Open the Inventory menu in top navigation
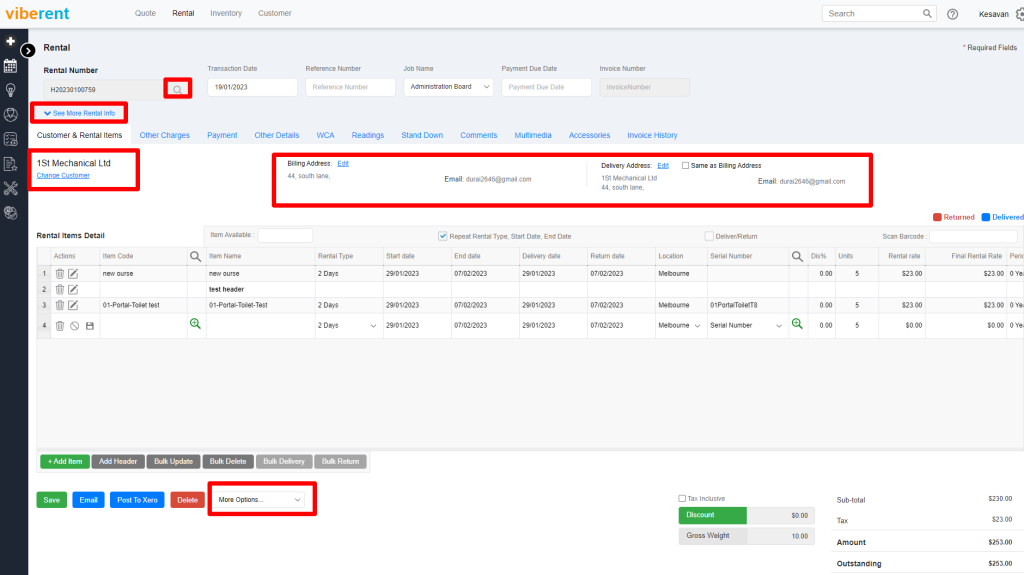Image resolution: width=1024 pixels, height=575 pixels. (226, 13)
